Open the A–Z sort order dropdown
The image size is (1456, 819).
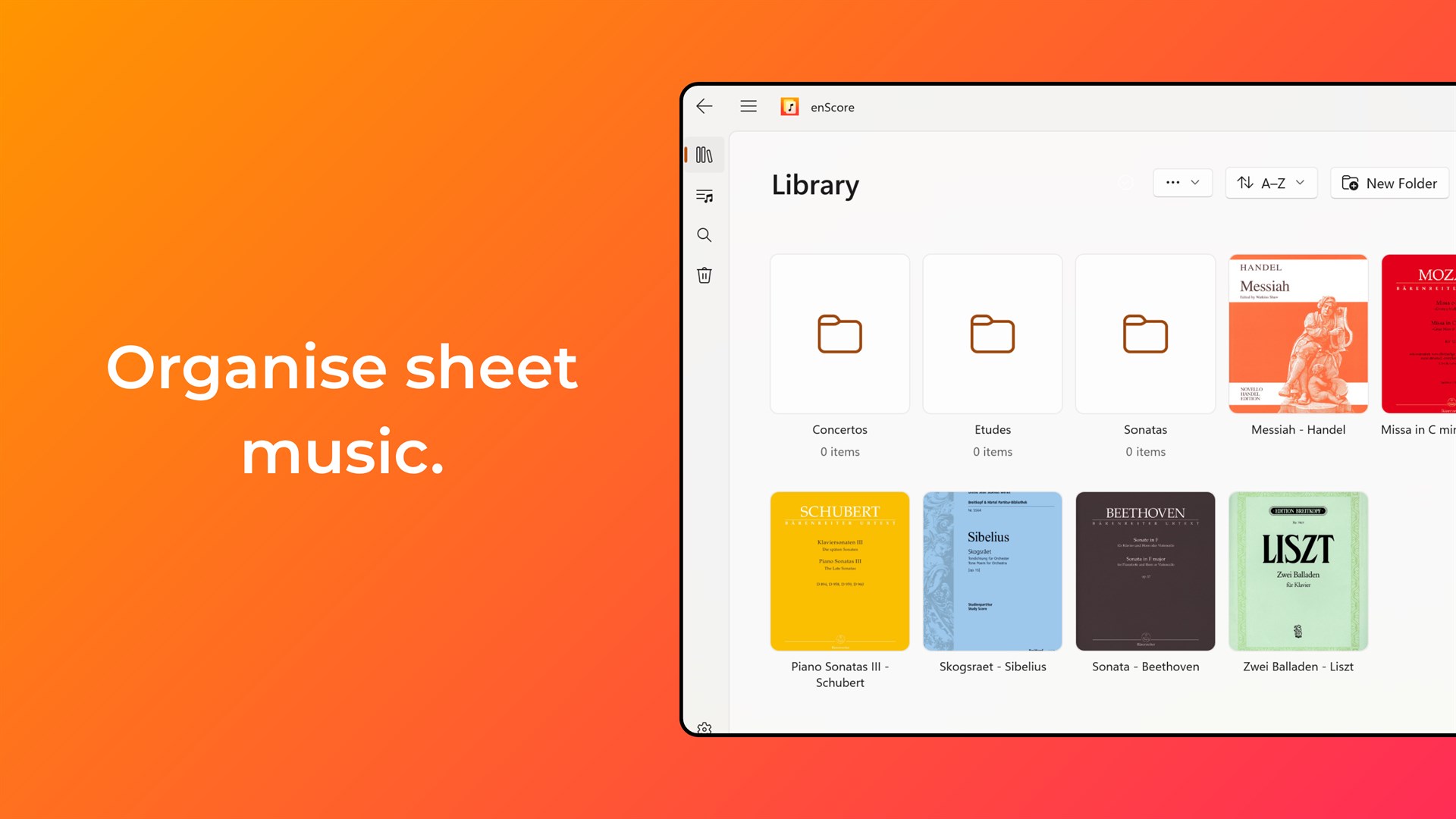(1271, 183)
